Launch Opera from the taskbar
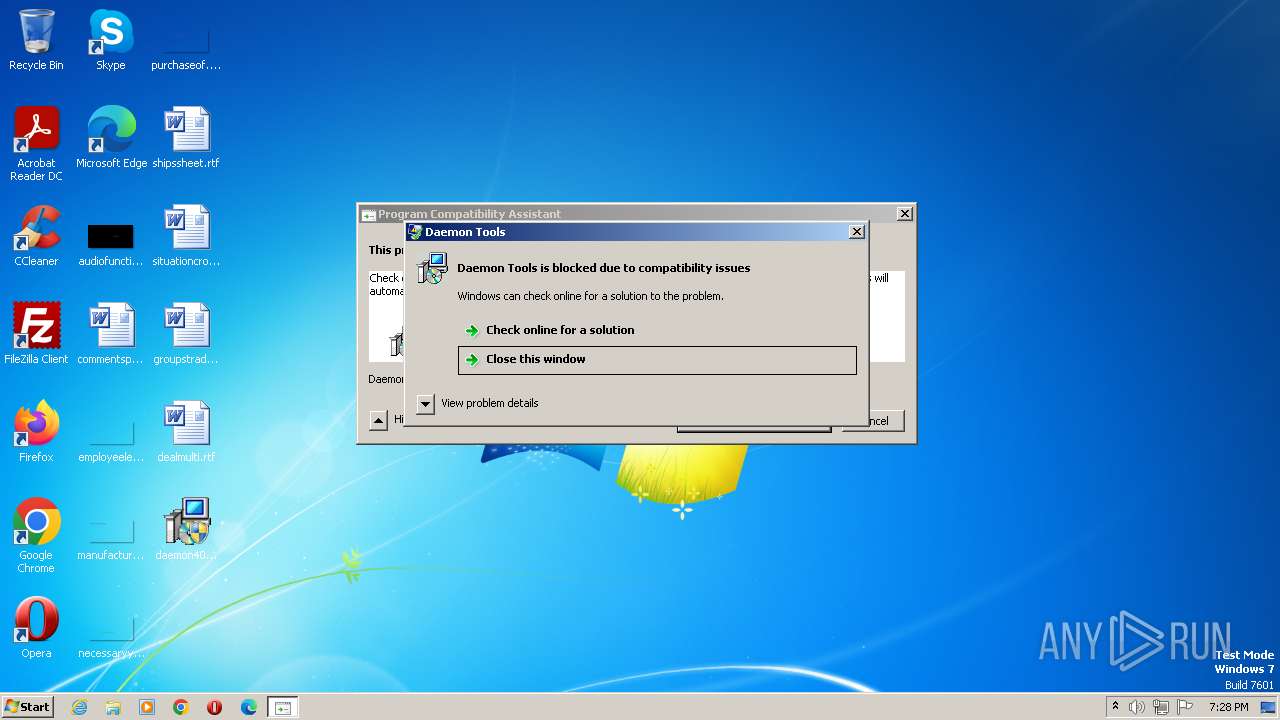1280x720 pixels. coord(214,707)
